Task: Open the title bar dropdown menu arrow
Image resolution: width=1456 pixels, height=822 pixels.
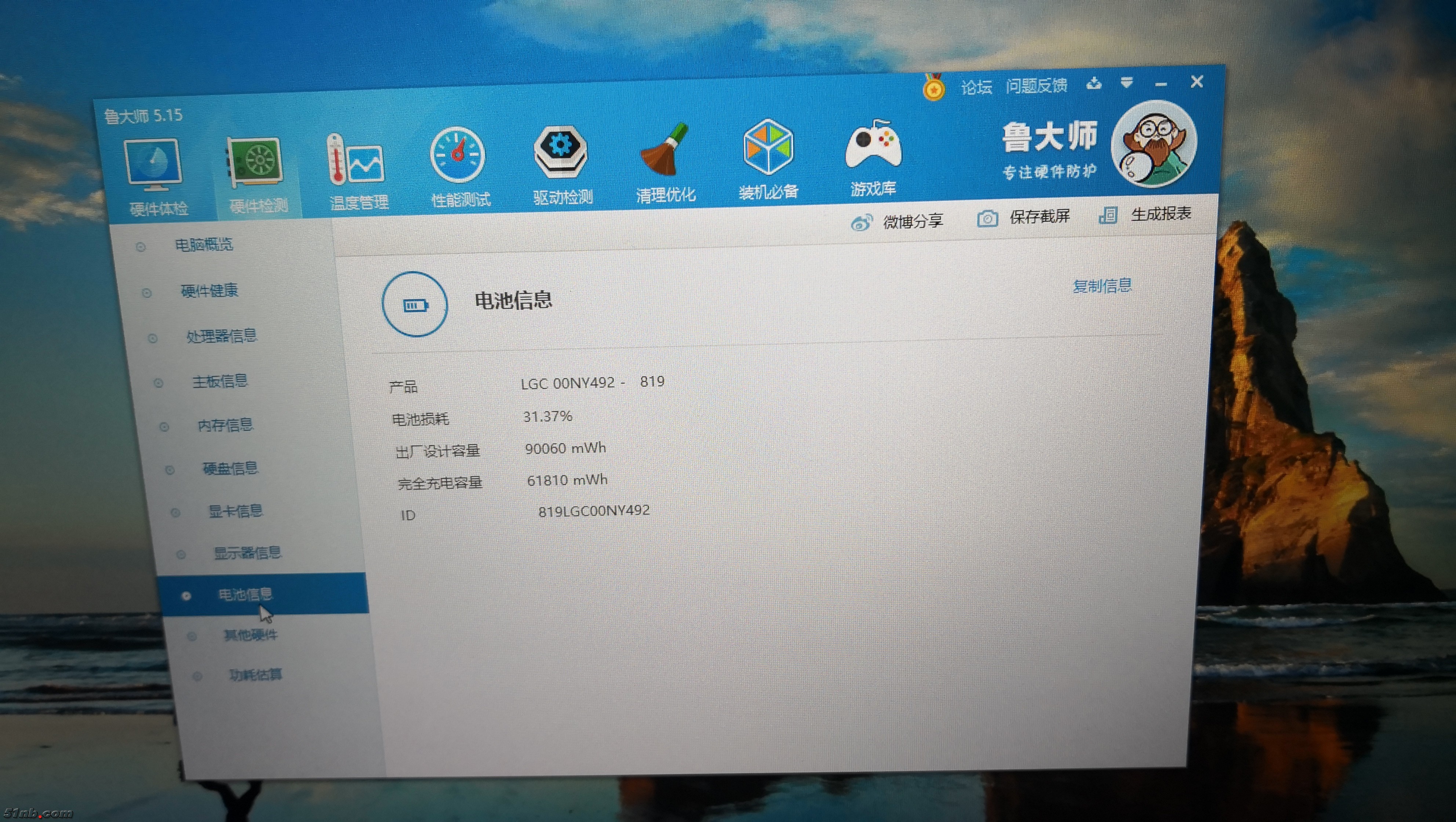Action: [x=1126, y=83]
